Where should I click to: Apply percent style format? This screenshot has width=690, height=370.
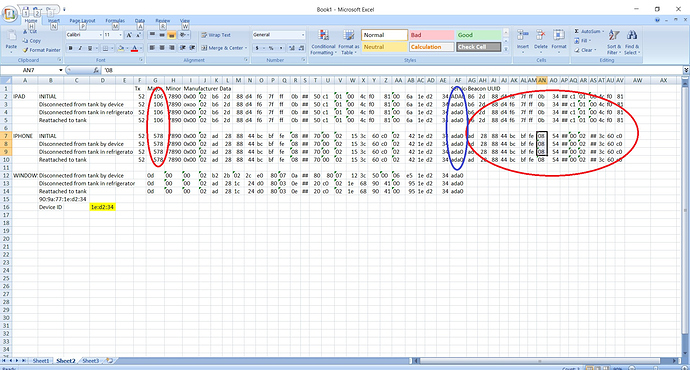pos(271,48)
